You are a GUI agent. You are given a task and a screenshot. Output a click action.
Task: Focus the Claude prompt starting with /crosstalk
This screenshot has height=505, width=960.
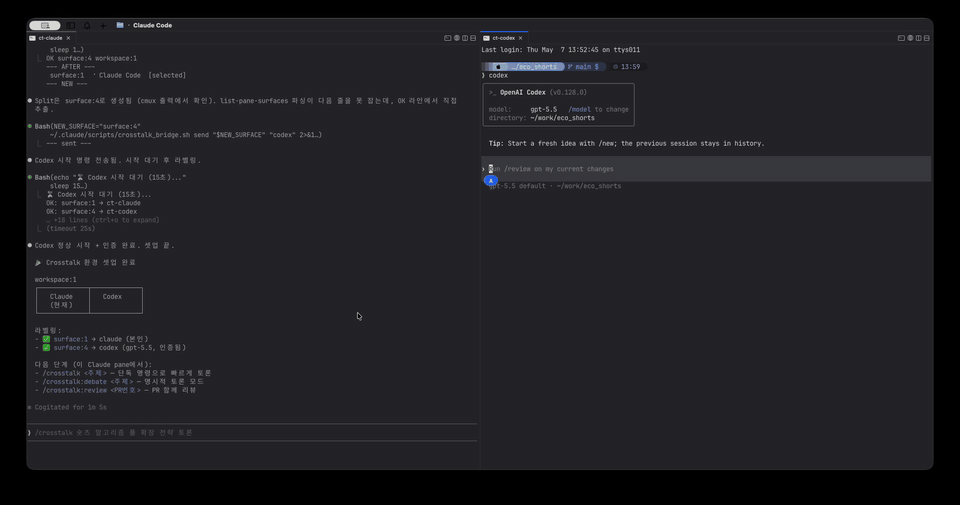point(252,432)
